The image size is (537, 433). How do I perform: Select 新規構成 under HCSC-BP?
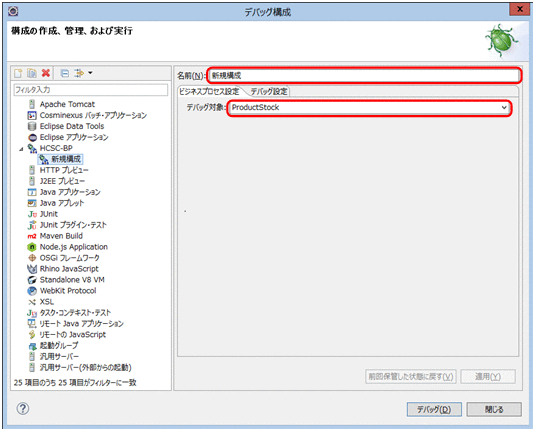pyautogui.click(x=60, y=159)
